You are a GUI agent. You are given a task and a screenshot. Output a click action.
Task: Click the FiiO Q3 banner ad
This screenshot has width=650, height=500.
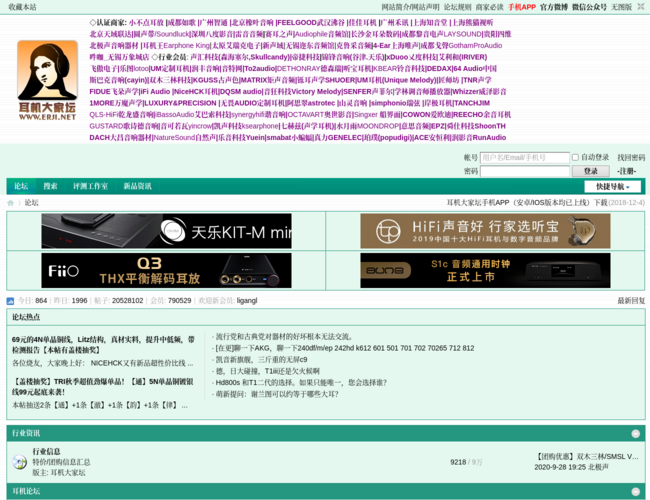point(166,270)
